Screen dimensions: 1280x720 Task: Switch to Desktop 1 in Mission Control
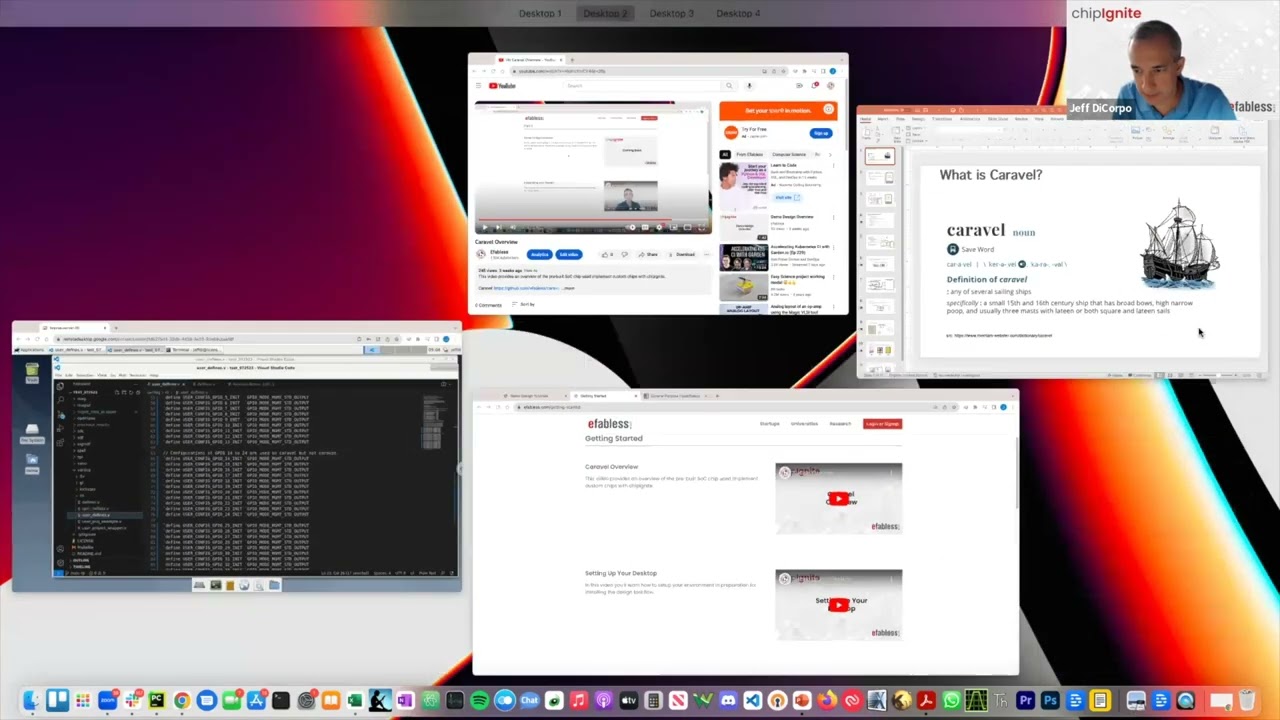point(540,13)
